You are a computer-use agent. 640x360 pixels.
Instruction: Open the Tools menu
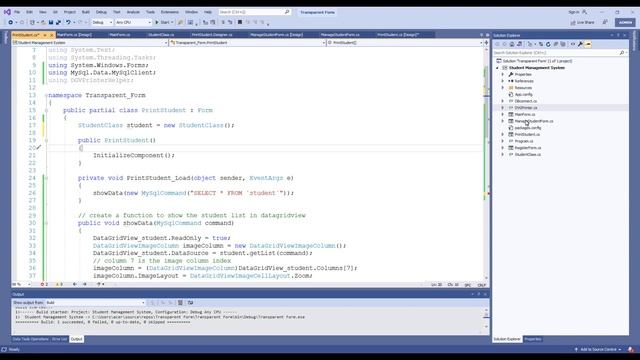[150, 12]
